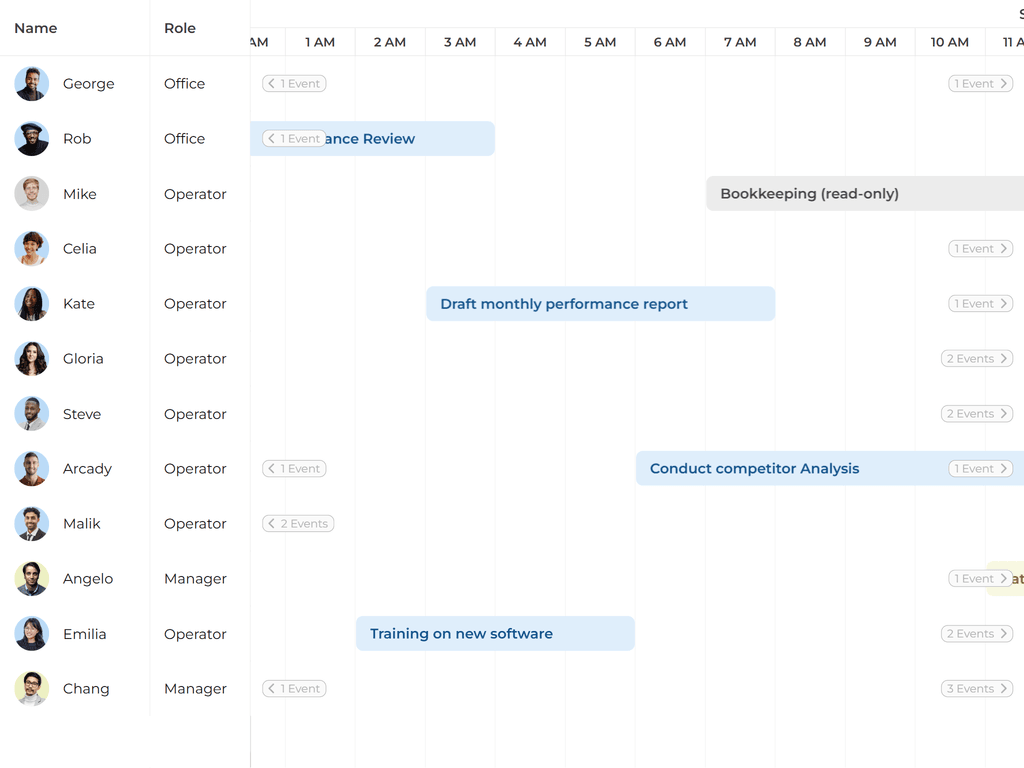This screenshot has height=768, width=1024.
Task: Click George's avatar photo
Action: [32, 84]
